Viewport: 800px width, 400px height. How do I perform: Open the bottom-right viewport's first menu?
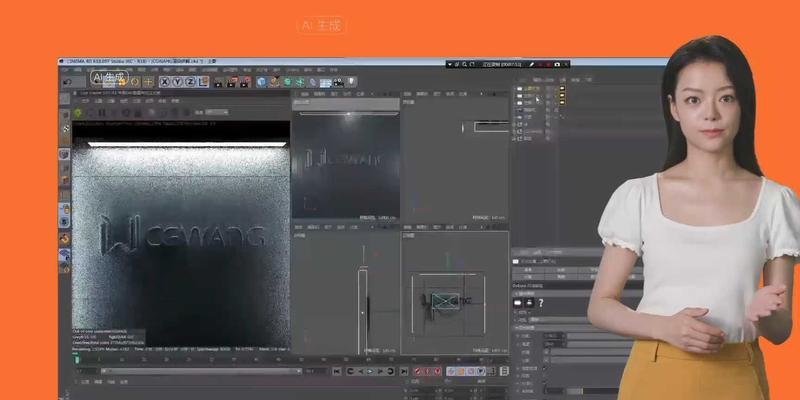[407, 227]
